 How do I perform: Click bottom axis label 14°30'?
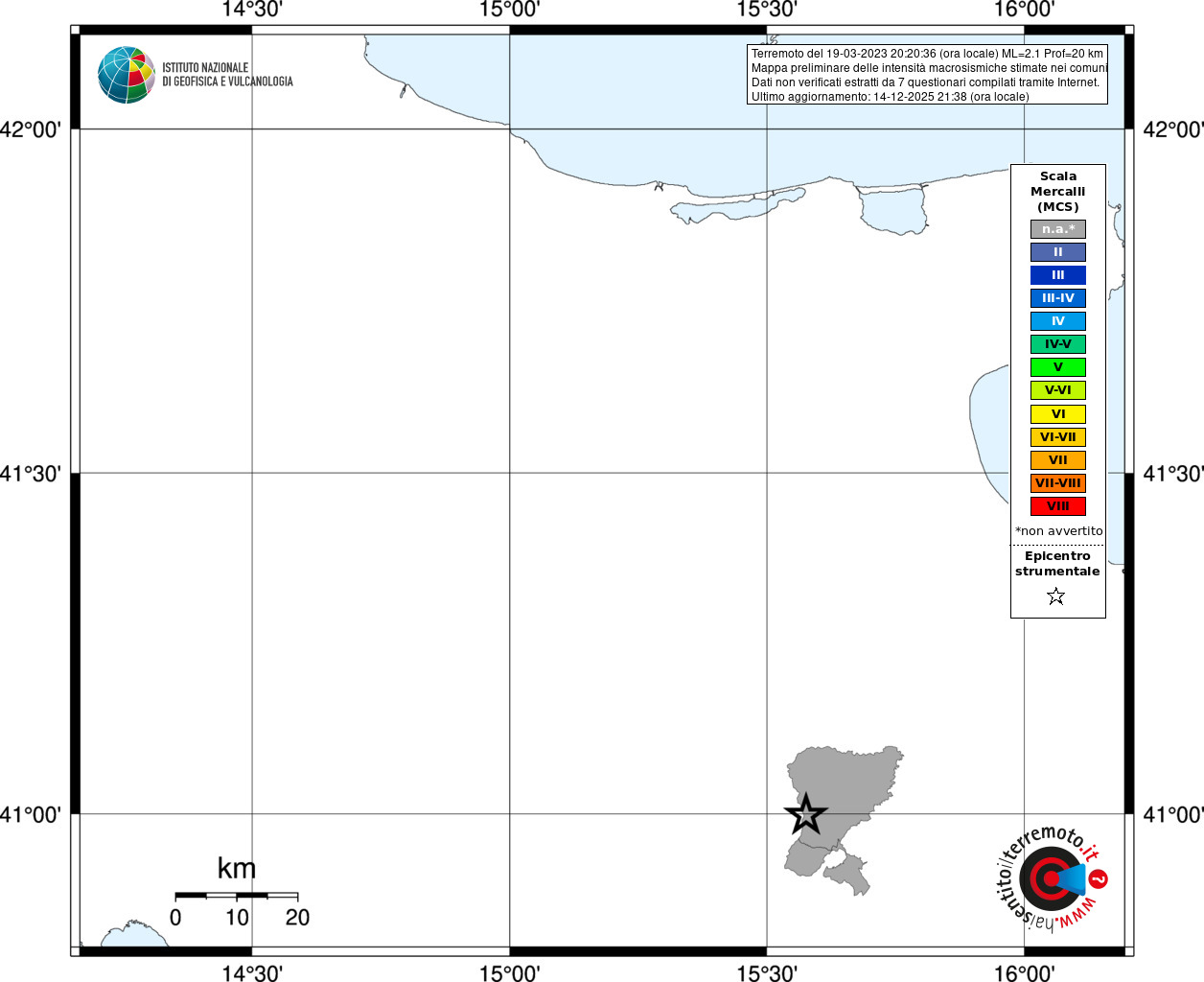pyautogui.click(x=252, y=973)
